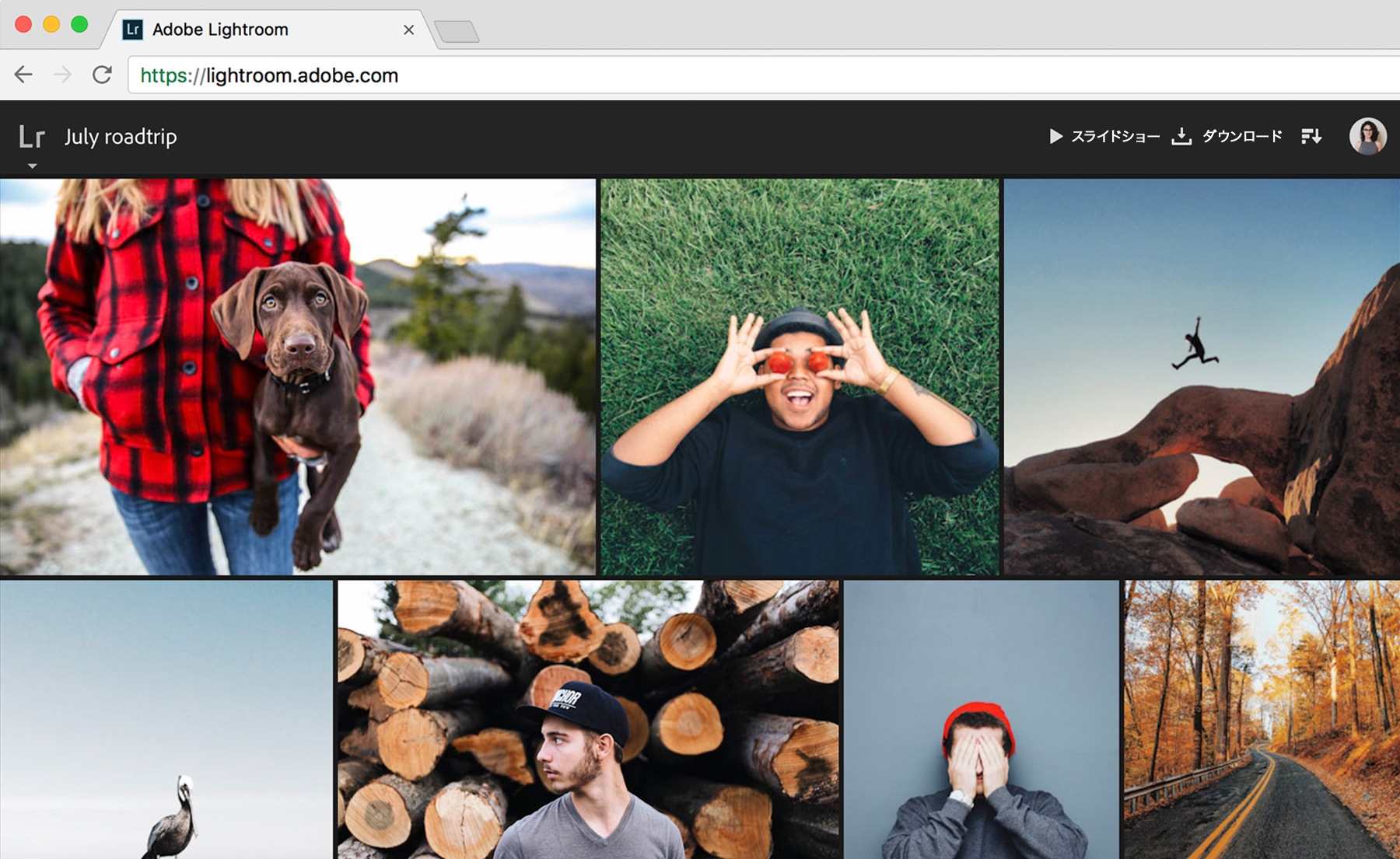Click the ダウンロード text button
This screenshot has height=859, width=1400.
coord(1242,136)
